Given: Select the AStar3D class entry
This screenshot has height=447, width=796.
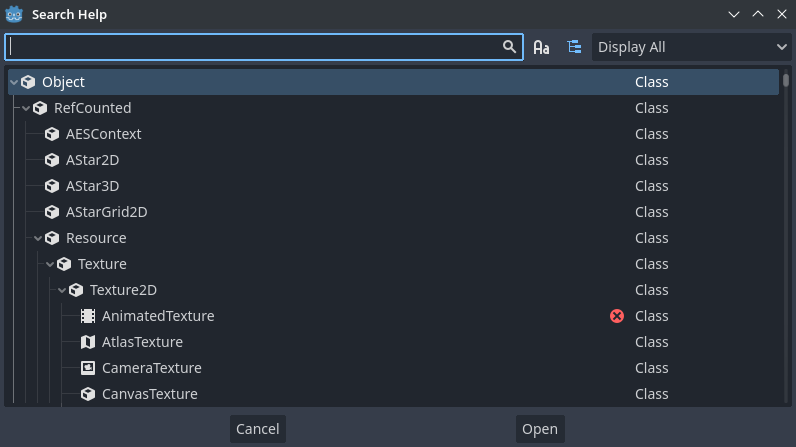Looking at the screenshot, I should pyautogui.click(x=93, y=186).
